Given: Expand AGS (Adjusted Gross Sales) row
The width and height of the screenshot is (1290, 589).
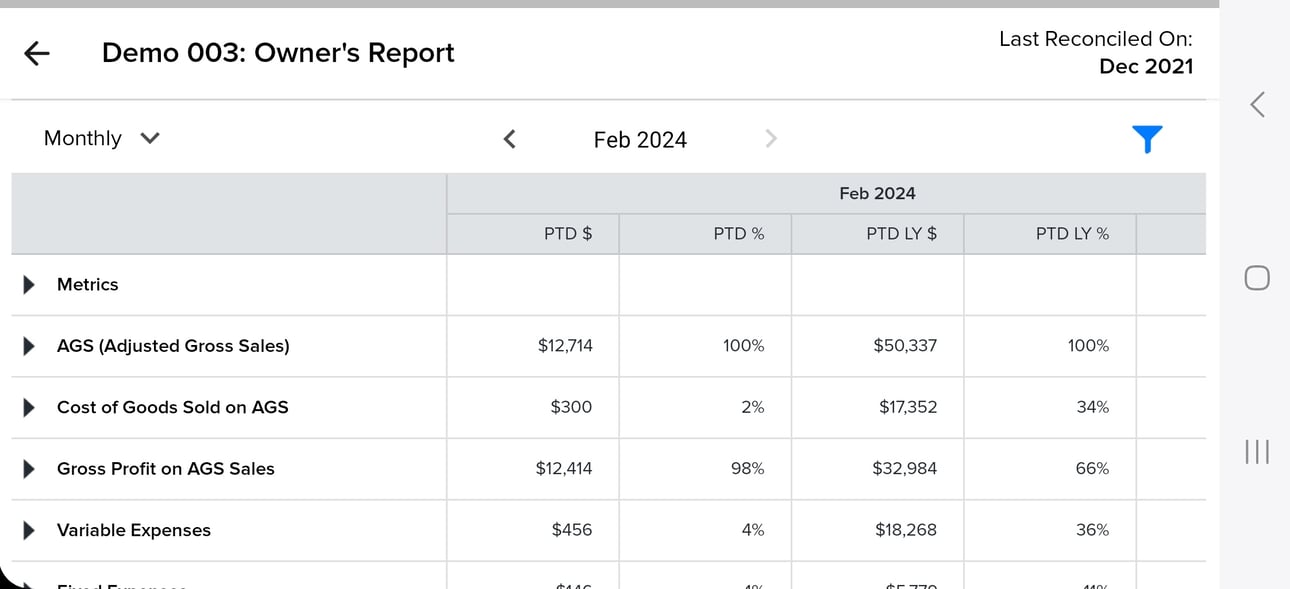Looking at the screenshot, I should point(29,346).
